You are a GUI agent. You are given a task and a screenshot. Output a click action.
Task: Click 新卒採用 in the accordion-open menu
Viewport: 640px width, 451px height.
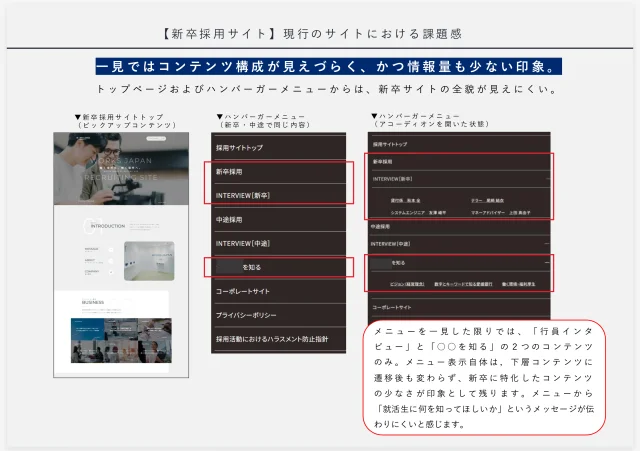[x=382, y=162]
